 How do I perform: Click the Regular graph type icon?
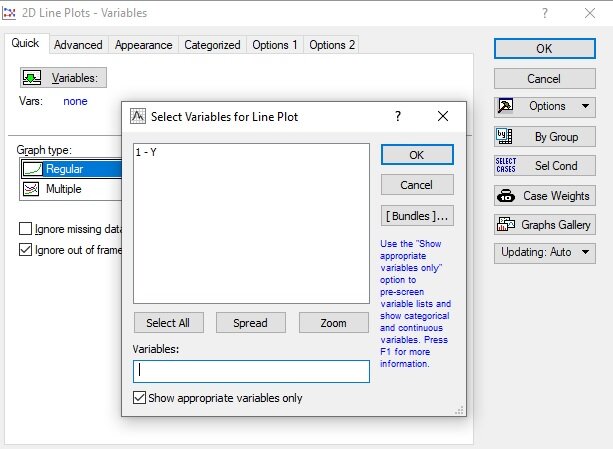(32, 169)
